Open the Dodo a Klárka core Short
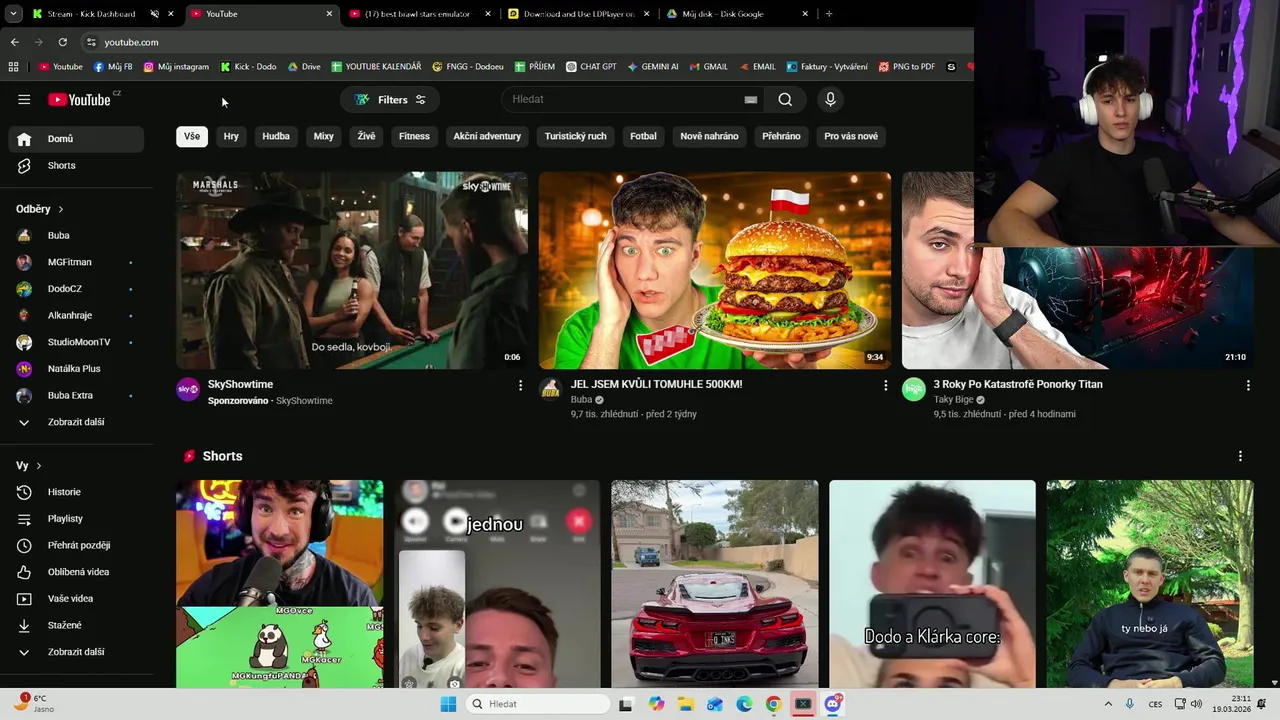1280x720 pixels. (x=932, y=584)
